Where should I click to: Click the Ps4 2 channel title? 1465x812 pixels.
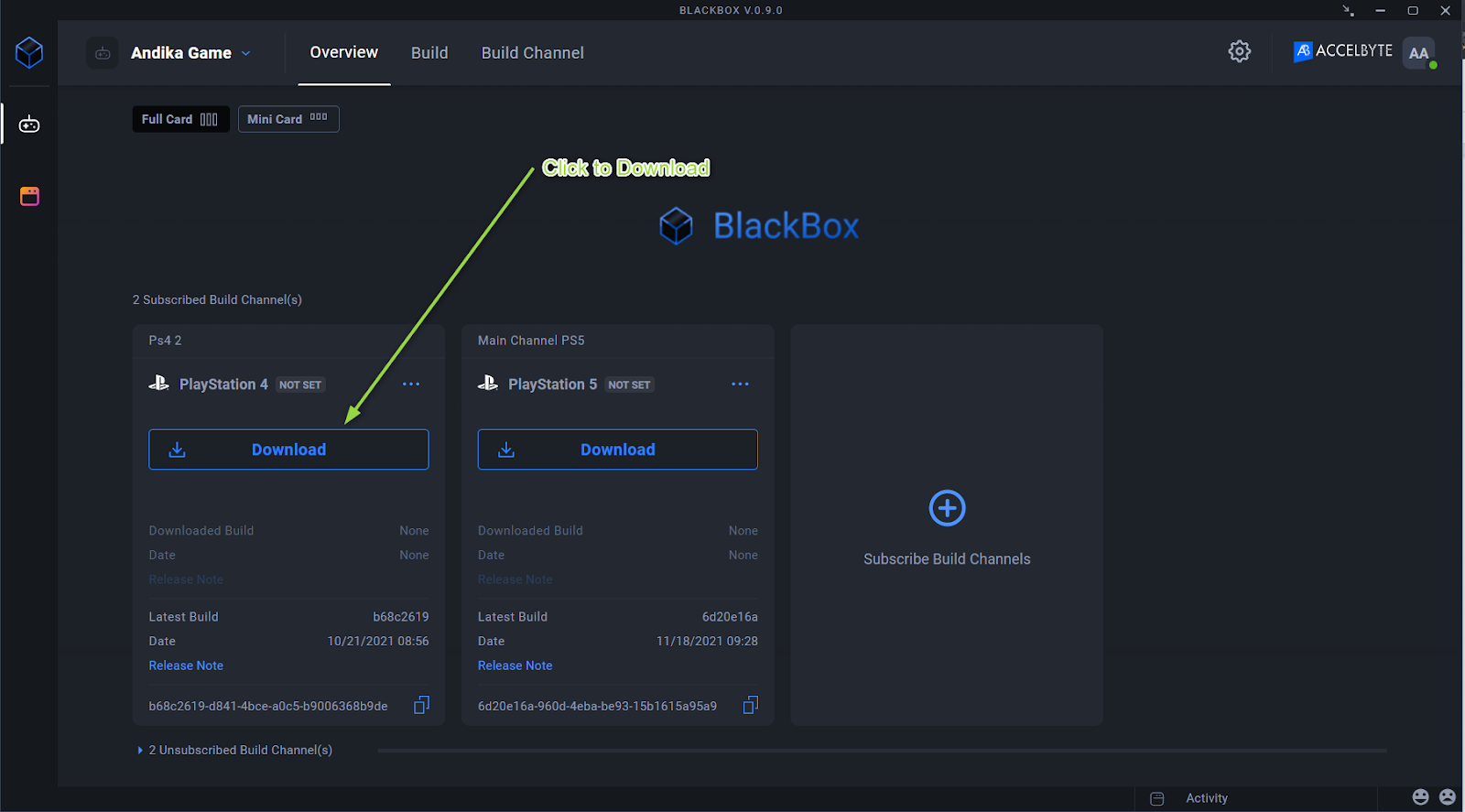[165, 341]
